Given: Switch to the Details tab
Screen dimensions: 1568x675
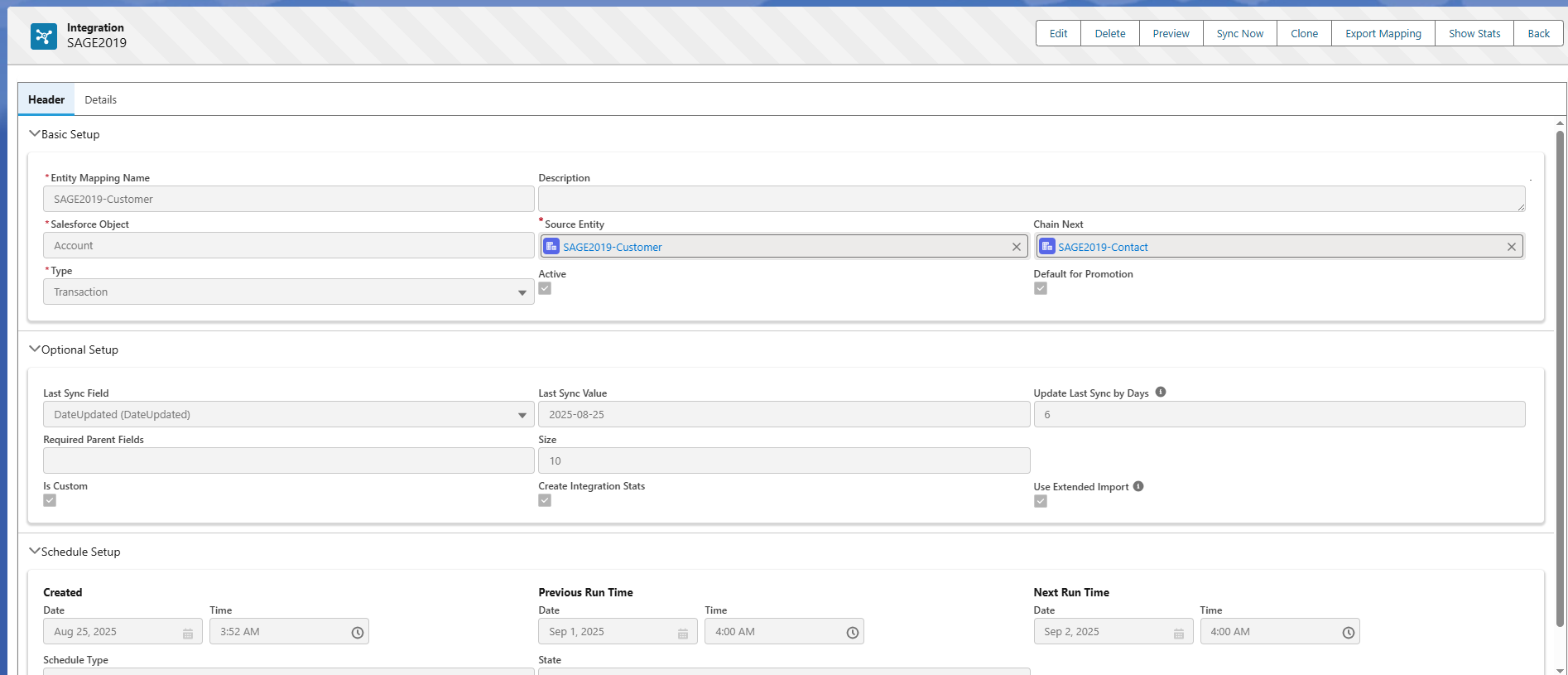Looking at the screenshot, I should pos(100,99).
